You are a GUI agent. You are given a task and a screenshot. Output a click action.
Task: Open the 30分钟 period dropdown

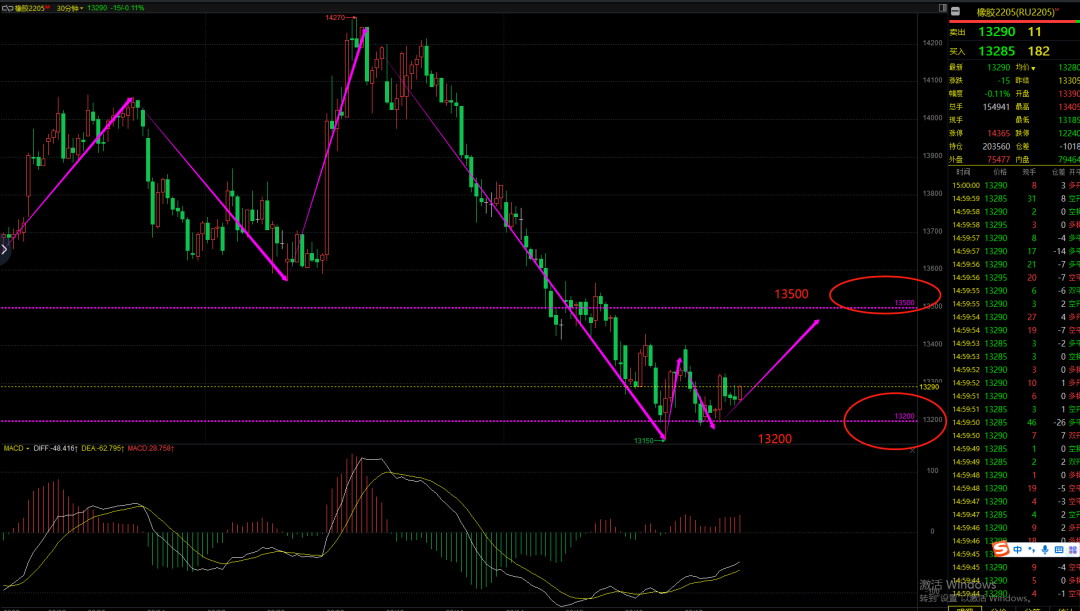point(70,8)
